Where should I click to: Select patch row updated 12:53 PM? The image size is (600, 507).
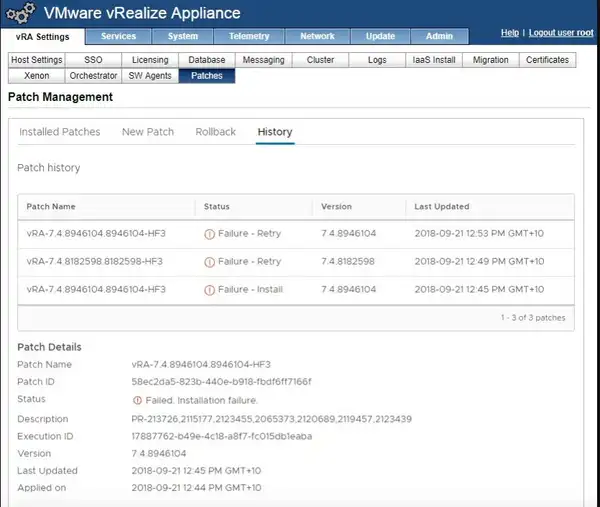tap(296, 234)
